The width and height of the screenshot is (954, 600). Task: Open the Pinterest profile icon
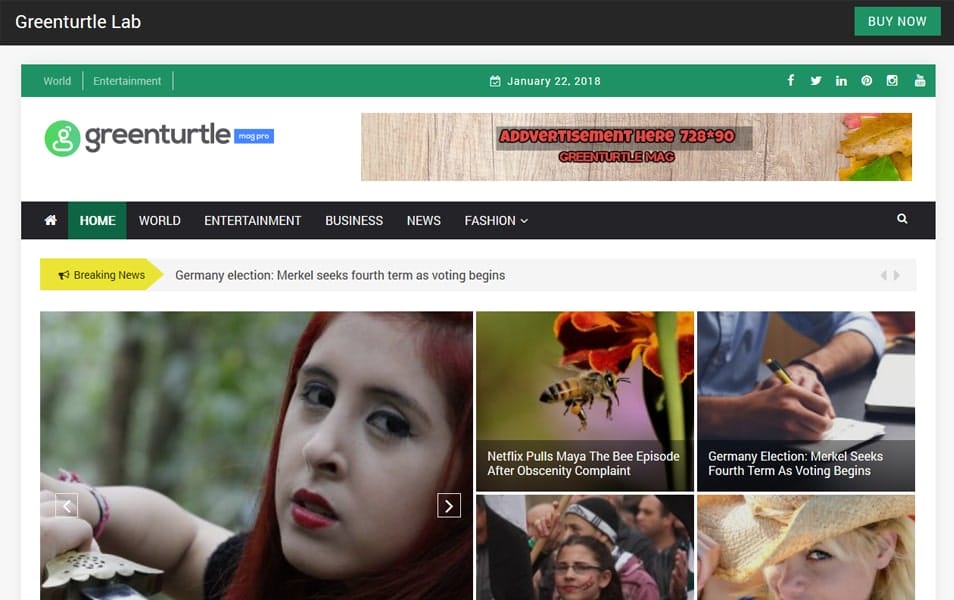pos(866,80)
